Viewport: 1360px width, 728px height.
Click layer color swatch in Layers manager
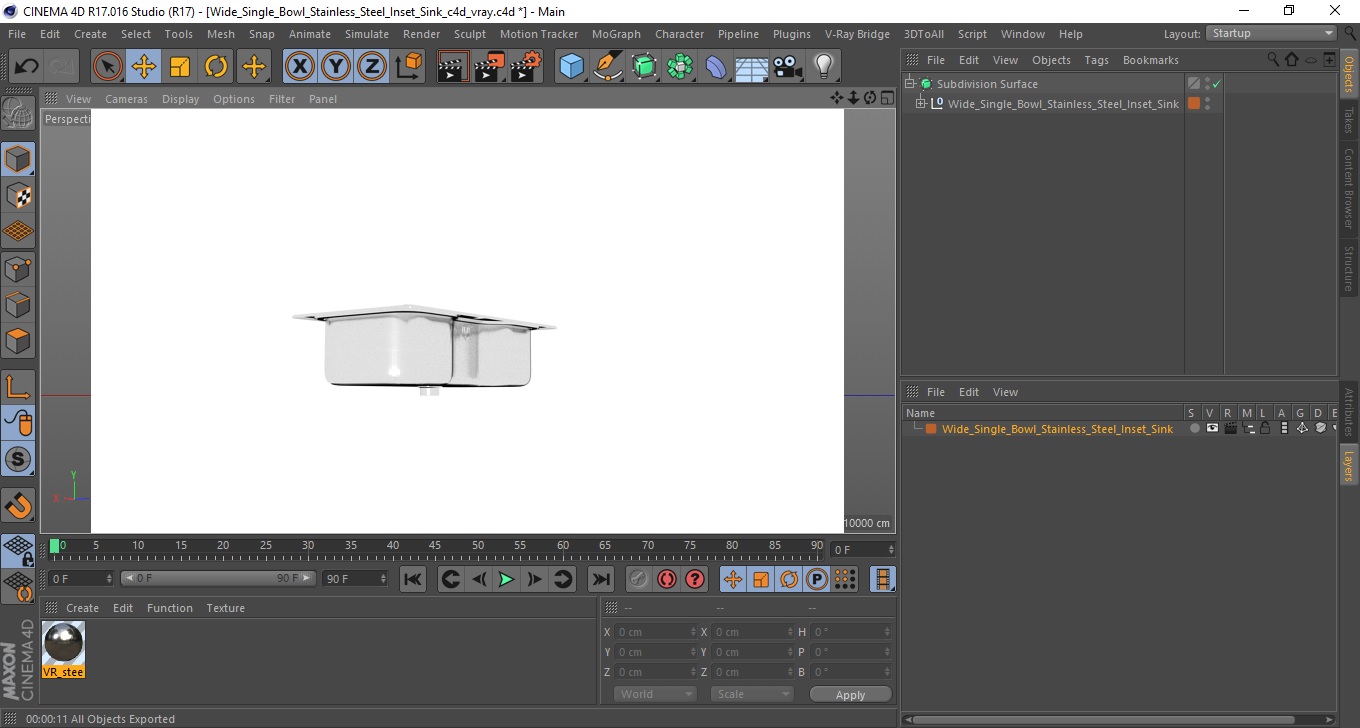coord(931,429)
